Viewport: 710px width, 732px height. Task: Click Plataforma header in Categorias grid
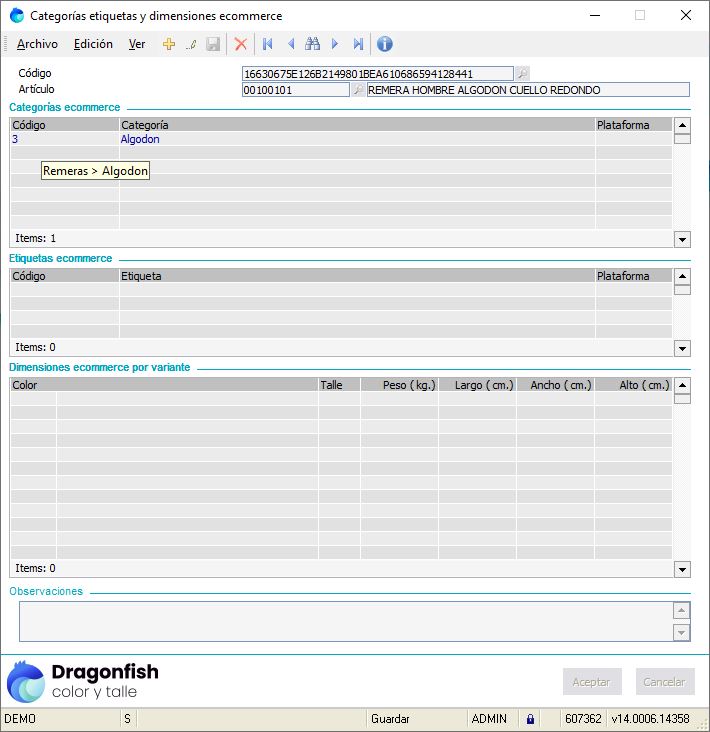pyautogui.click(x=633, y=125)
